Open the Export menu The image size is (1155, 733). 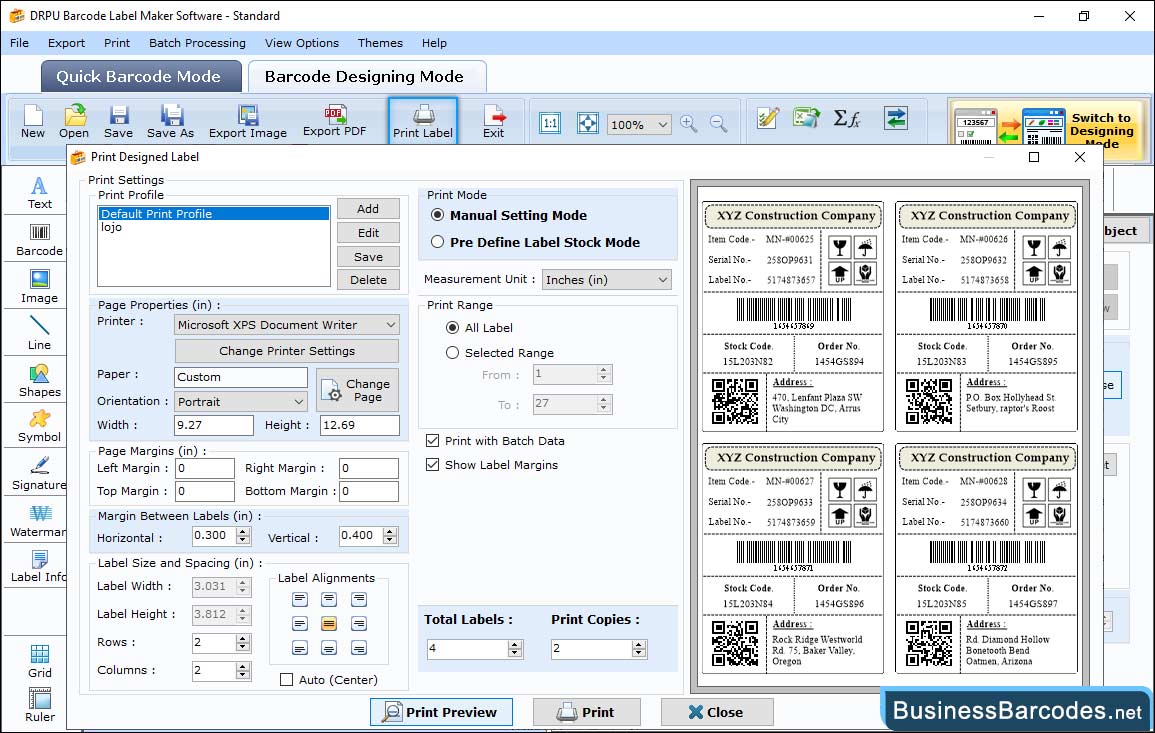pyautogui.click(x=66, y=43)
